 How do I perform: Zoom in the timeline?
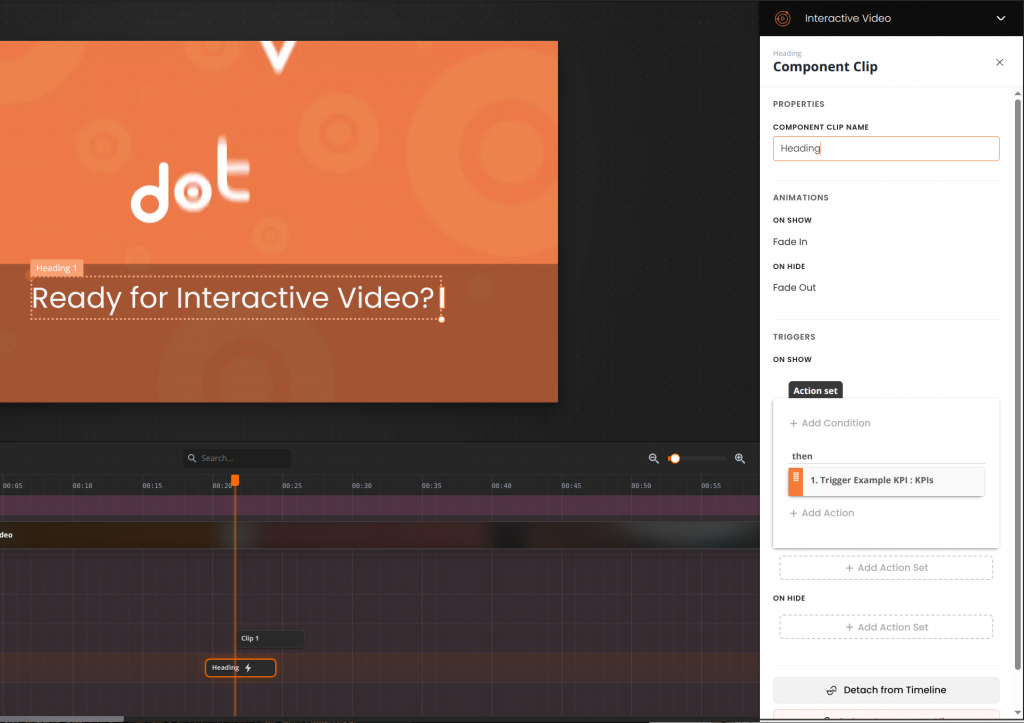(739, 458)
